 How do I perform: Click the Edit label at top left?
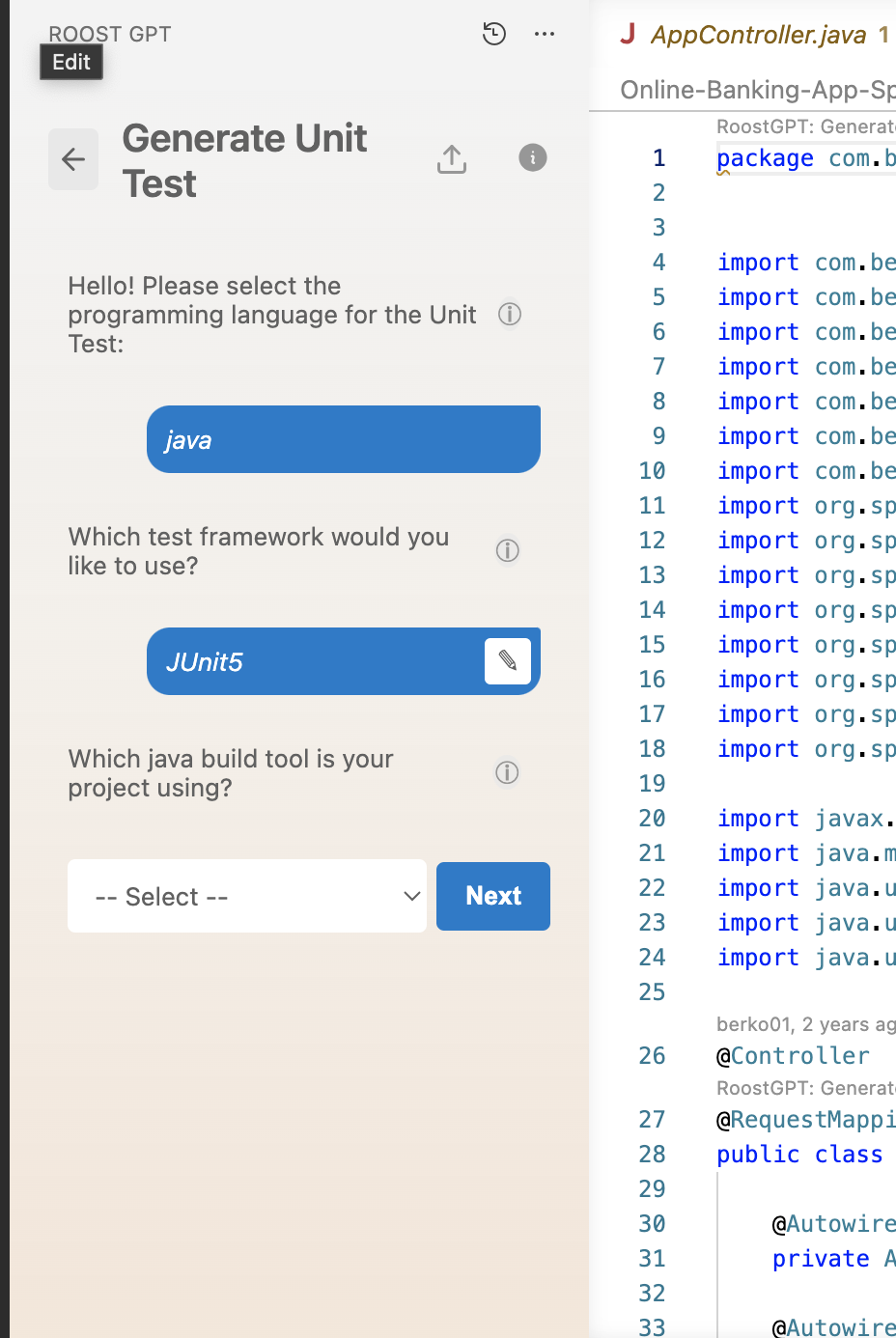tap(70, 61)
